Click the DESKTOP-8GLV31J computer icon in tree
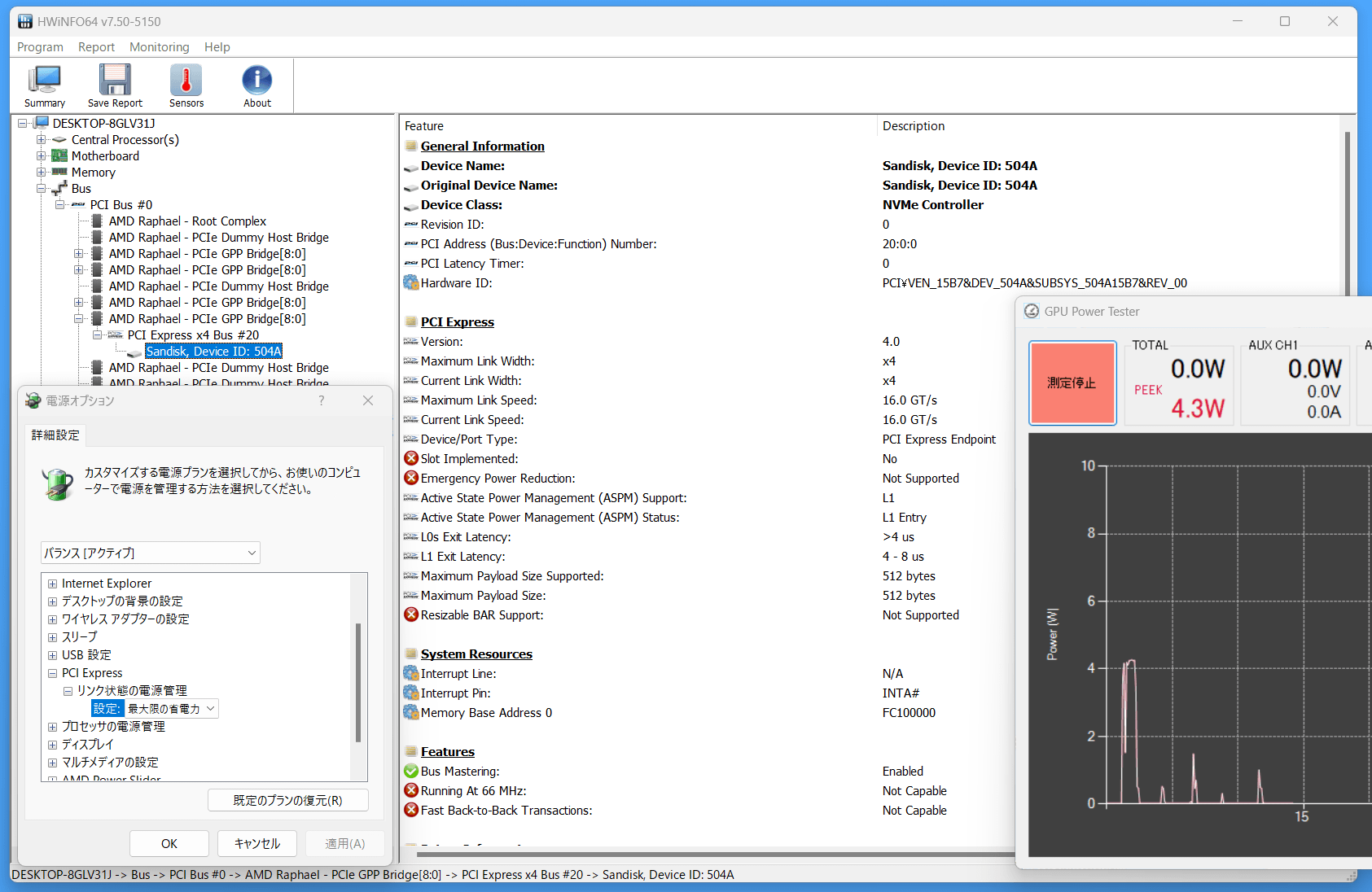 pyautogui.click(x=42, y=123)
